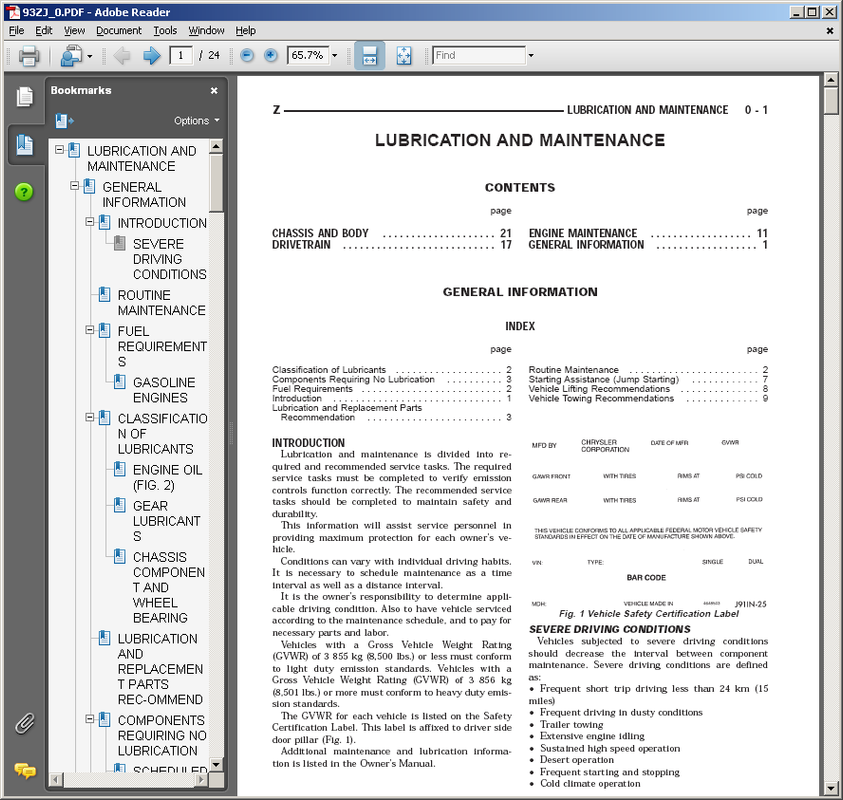The image size is (843, 800).
Task: Open the Pages thumbnails panel icon
Action: point(24,97)
